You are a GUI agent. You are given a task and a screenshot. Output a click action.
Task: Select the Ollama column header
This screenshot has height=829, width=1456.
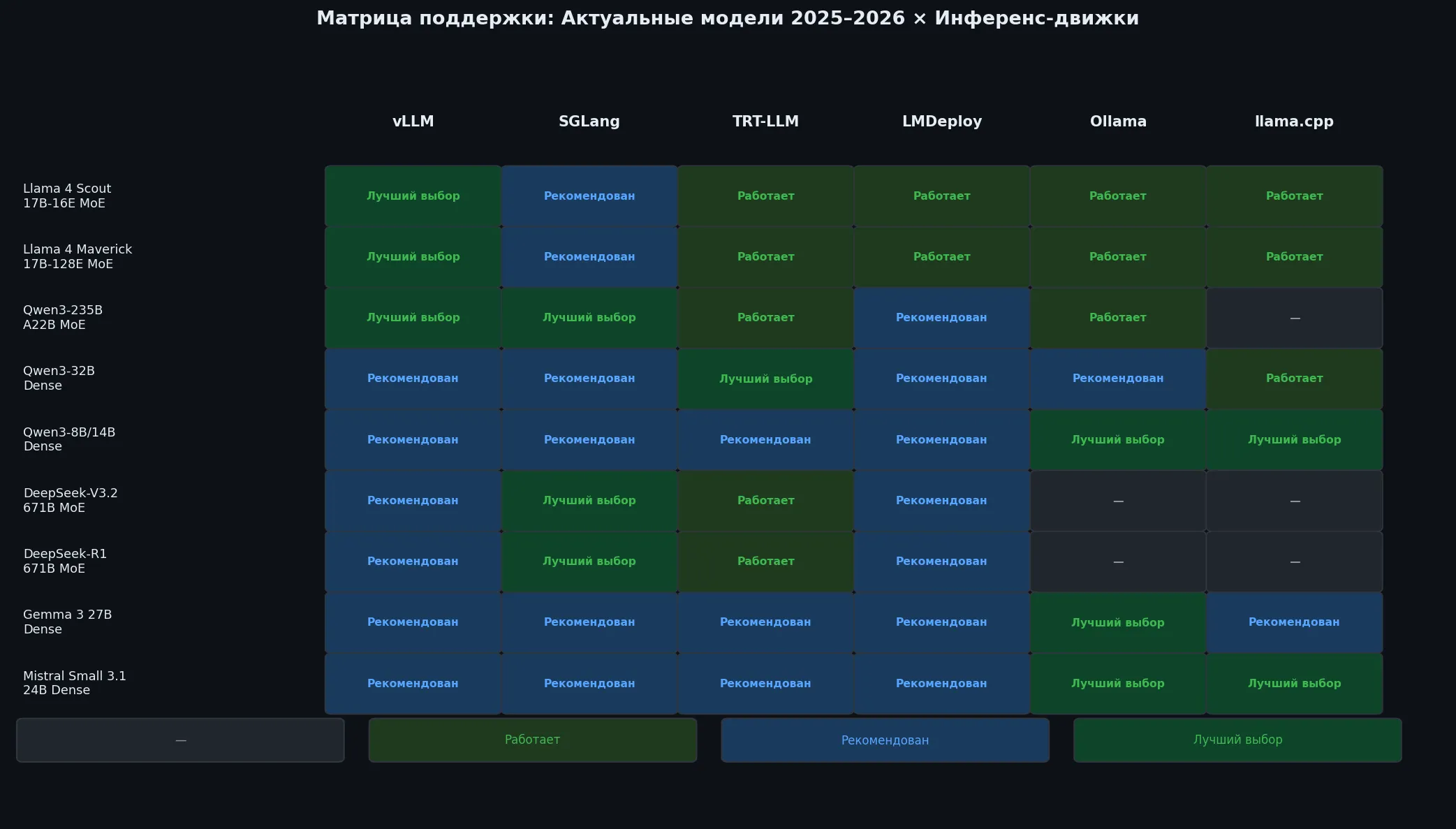point(1118,122)
